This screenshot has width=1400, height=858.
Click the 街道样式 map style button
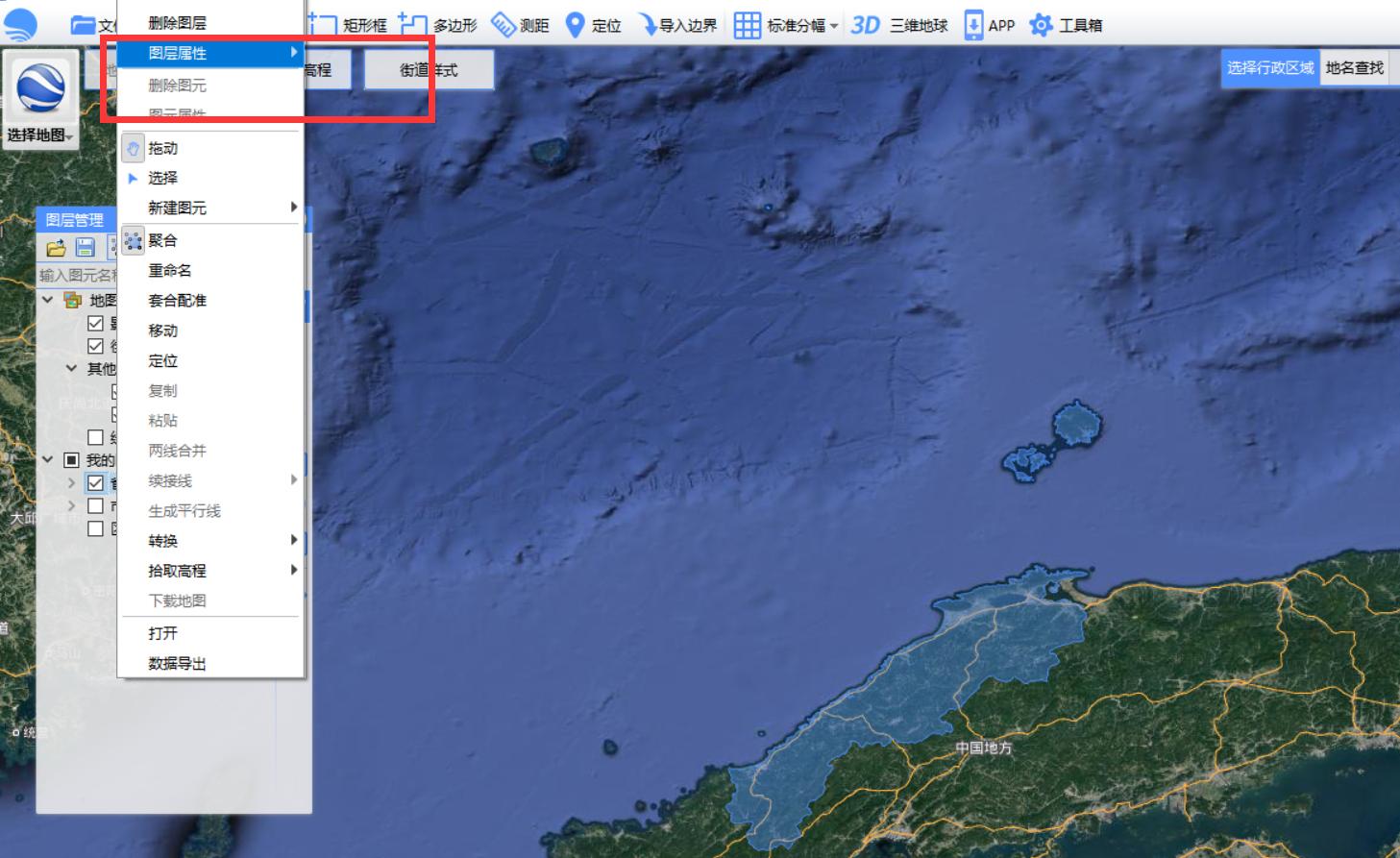[x=429, y=70]
